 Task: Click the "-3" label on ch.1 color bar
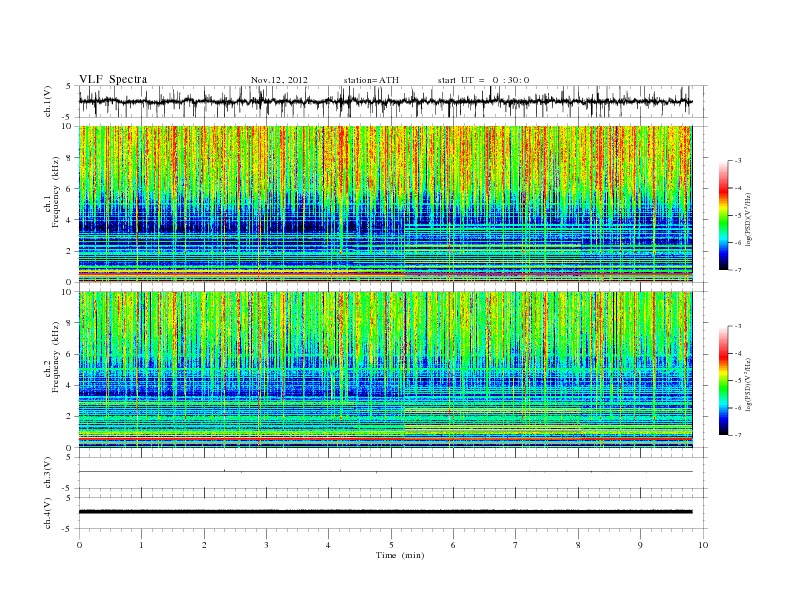pyautogui.click(x=738, y=161)
